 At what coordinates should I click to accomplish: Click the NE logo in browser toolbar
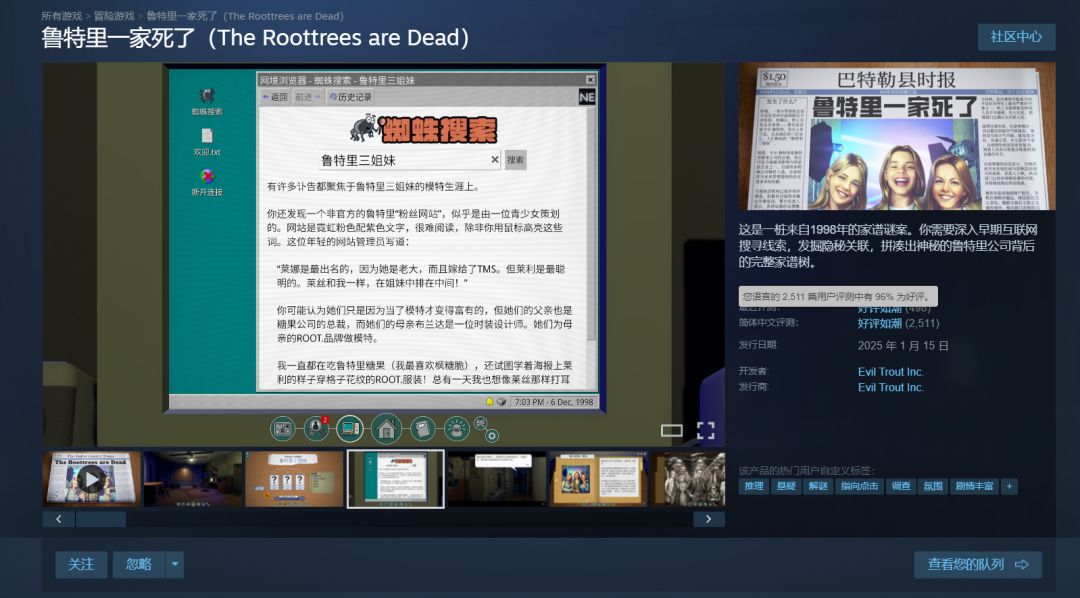pyautogui.click(x=587, y=97)
